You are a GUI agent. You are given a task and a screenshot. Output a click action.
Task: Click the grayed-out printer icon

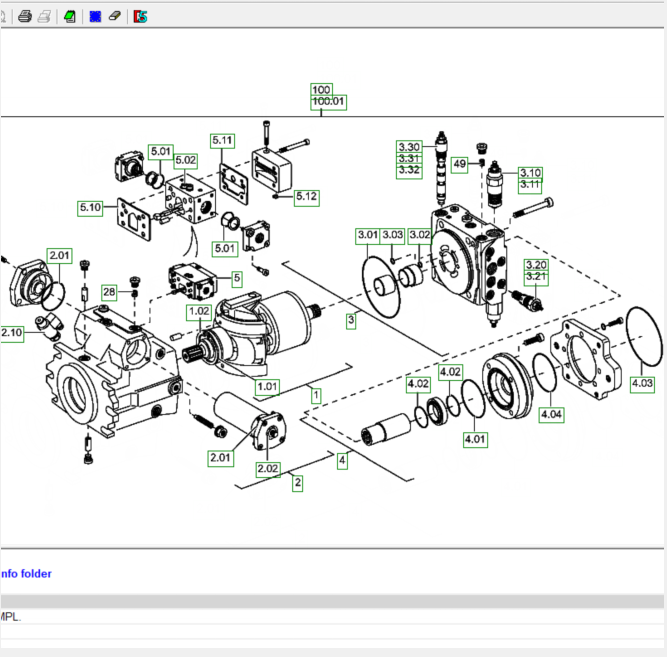pyautogui.click(x=46, y=16)
